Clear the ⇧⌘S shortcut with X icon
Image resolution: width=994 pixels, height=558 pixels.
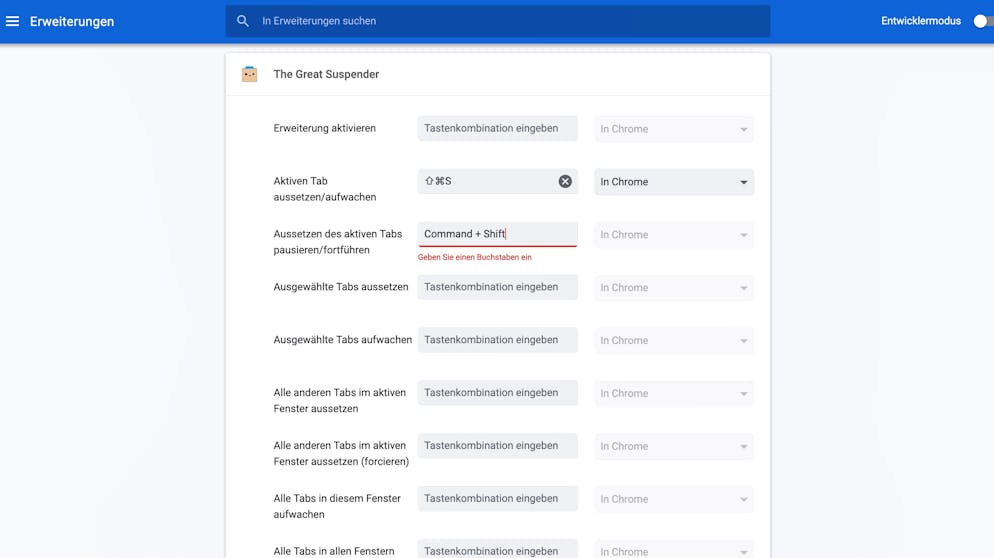565,181
